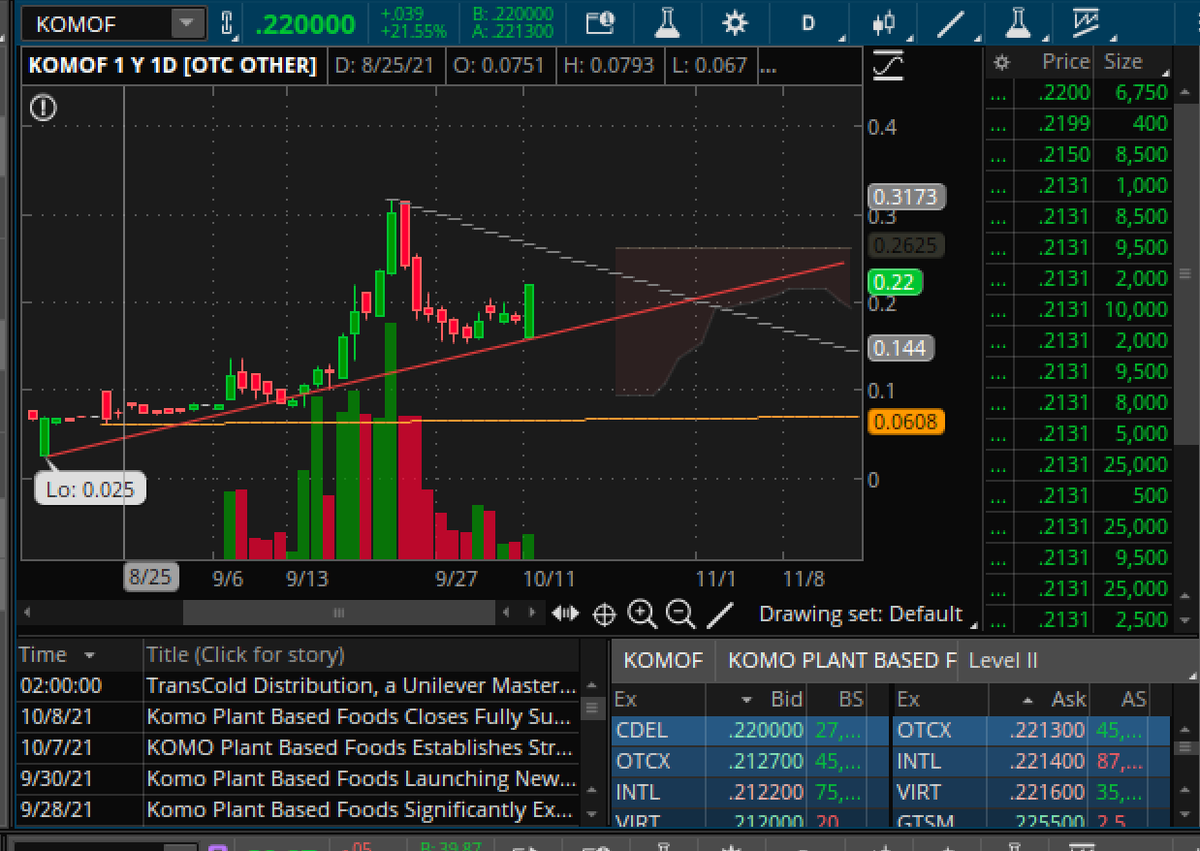This screenshot has width=1200, height=851.
Task: Open Studies via the first beaker icon
Action: pyautogui.click(x=667, y=22)
